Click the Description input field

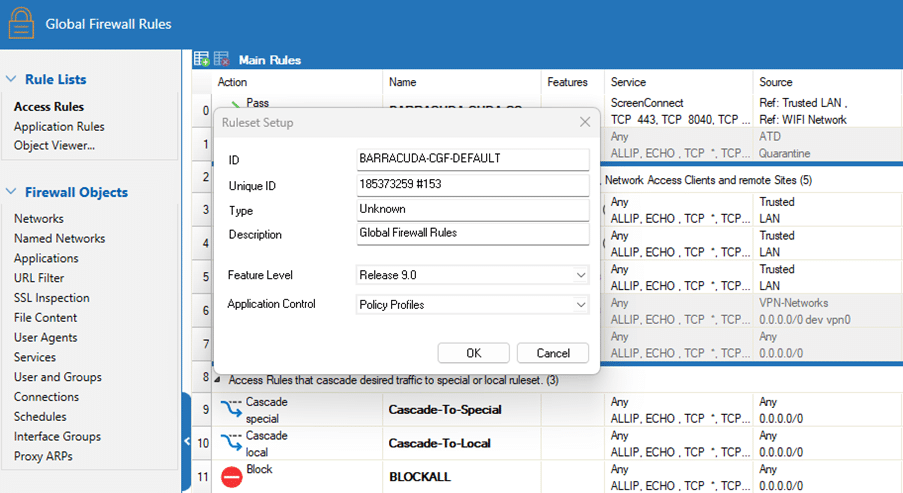coord(473,233)
